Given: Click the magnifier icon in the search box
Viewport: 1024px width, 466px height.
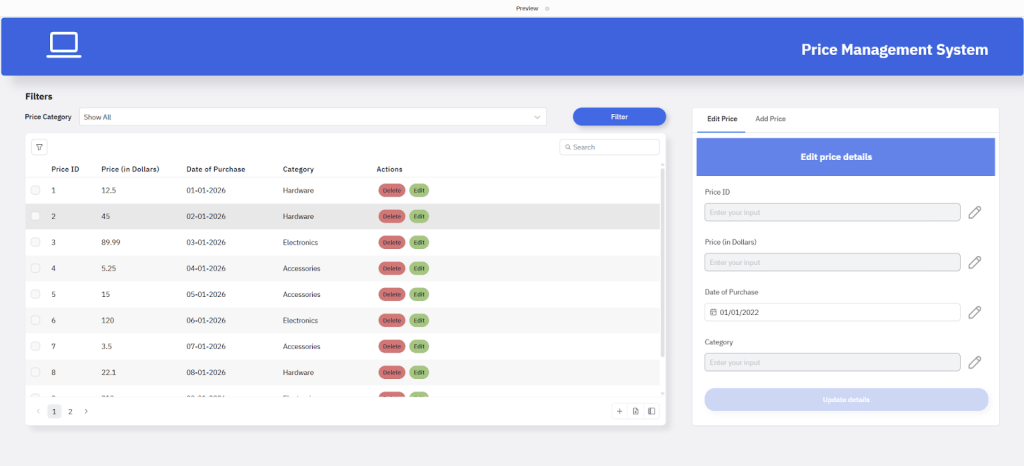Looking at the screenshot, I should click(568, 148).
